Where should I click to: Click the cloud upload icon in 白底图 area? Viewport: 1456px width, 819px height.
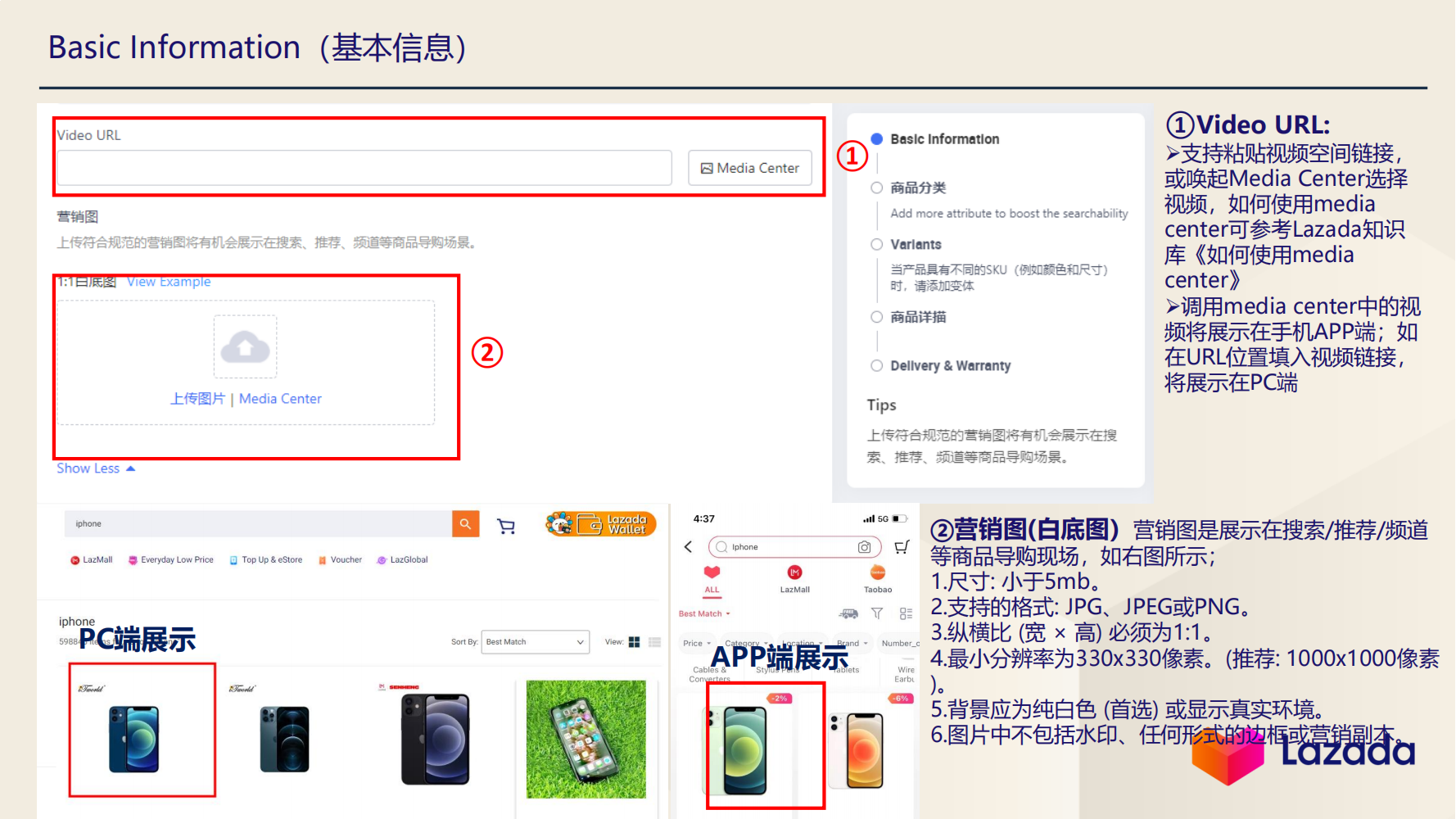tap(245, 346)
